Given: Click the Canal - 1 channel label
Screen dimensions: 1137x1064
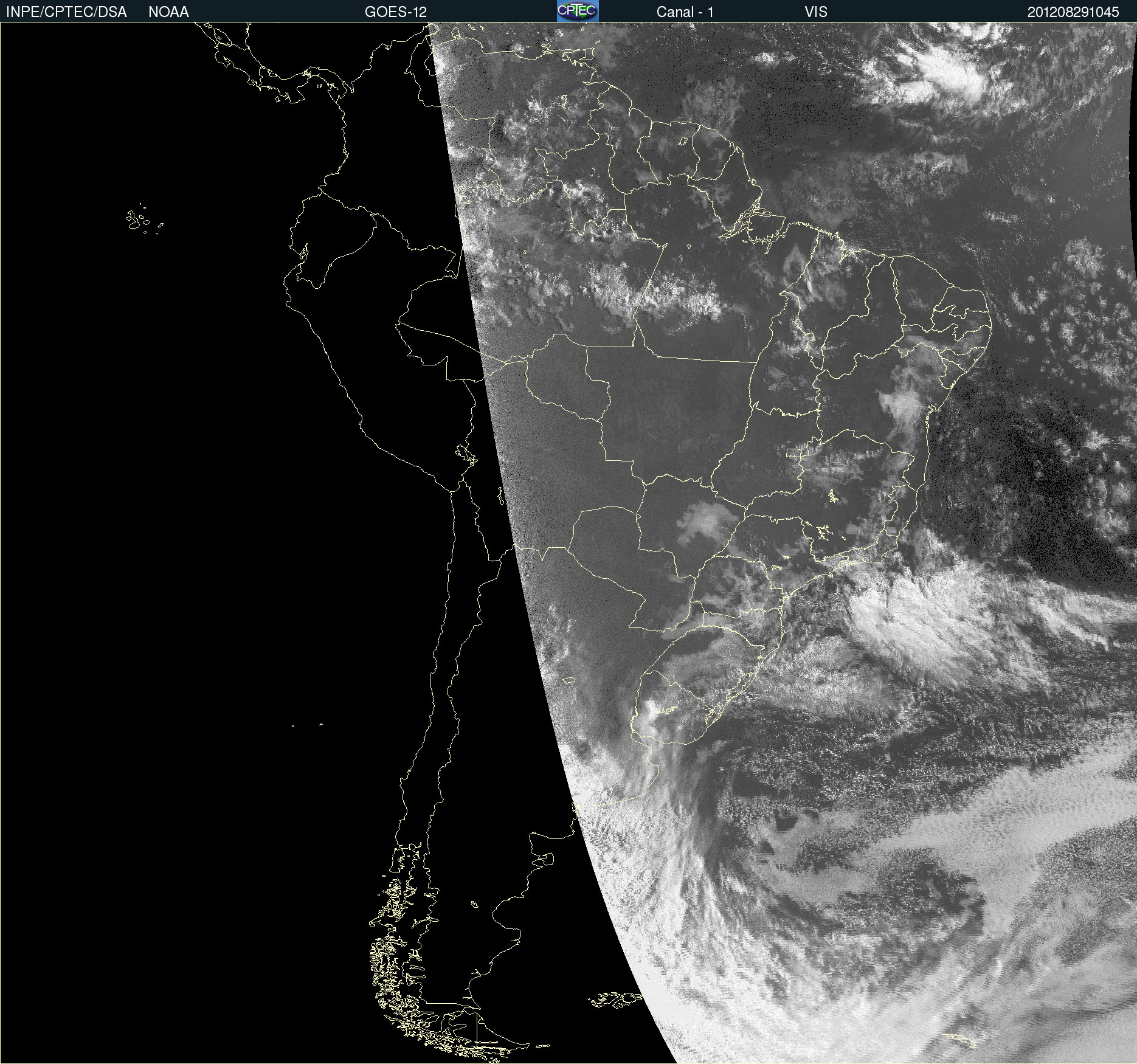Looking at the screenshot, I should pyautogui.click(x=685, y=12).
